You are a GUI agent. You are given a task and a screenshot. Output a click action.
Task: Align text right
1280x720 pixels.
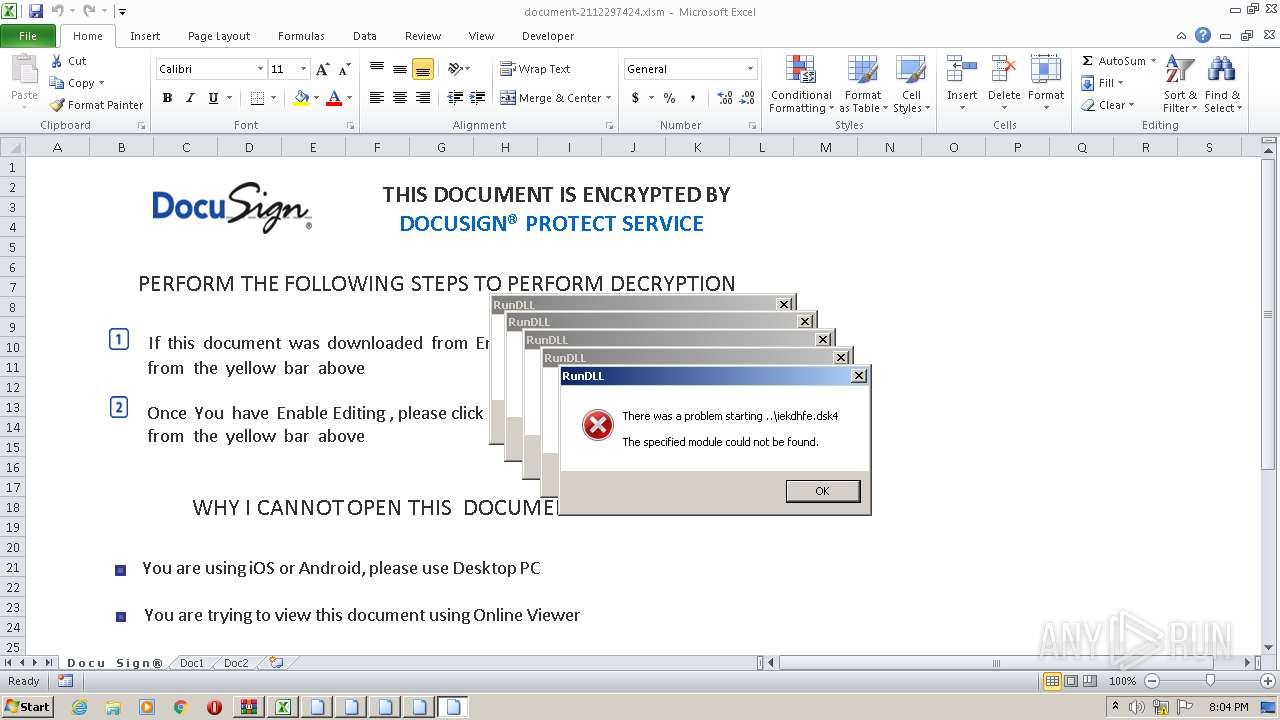coord(423,98)
